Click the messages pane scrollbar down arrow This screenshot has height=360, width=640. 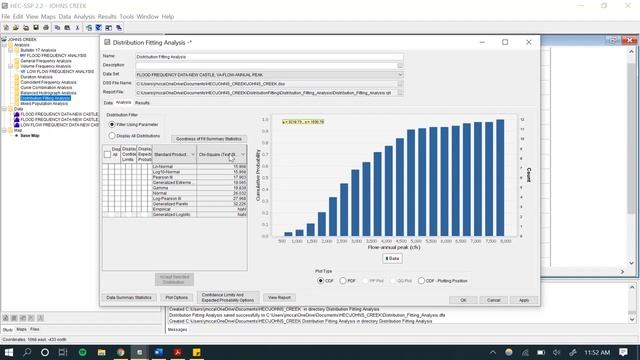(x=632, y=320)
